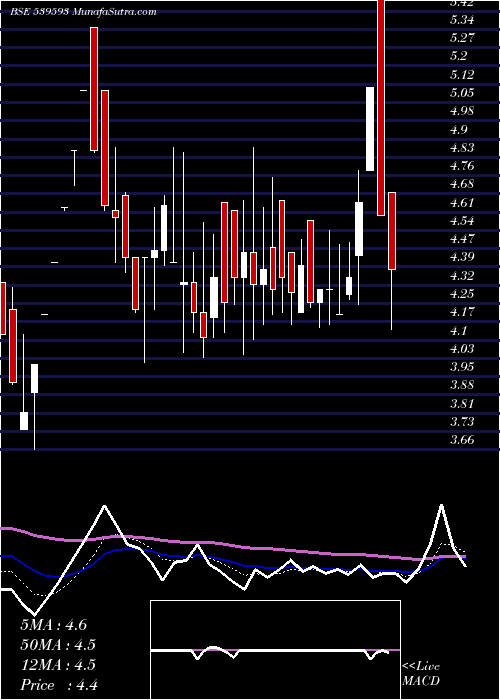
Task: Click the 5.12 price axis label
Action: 462,75
